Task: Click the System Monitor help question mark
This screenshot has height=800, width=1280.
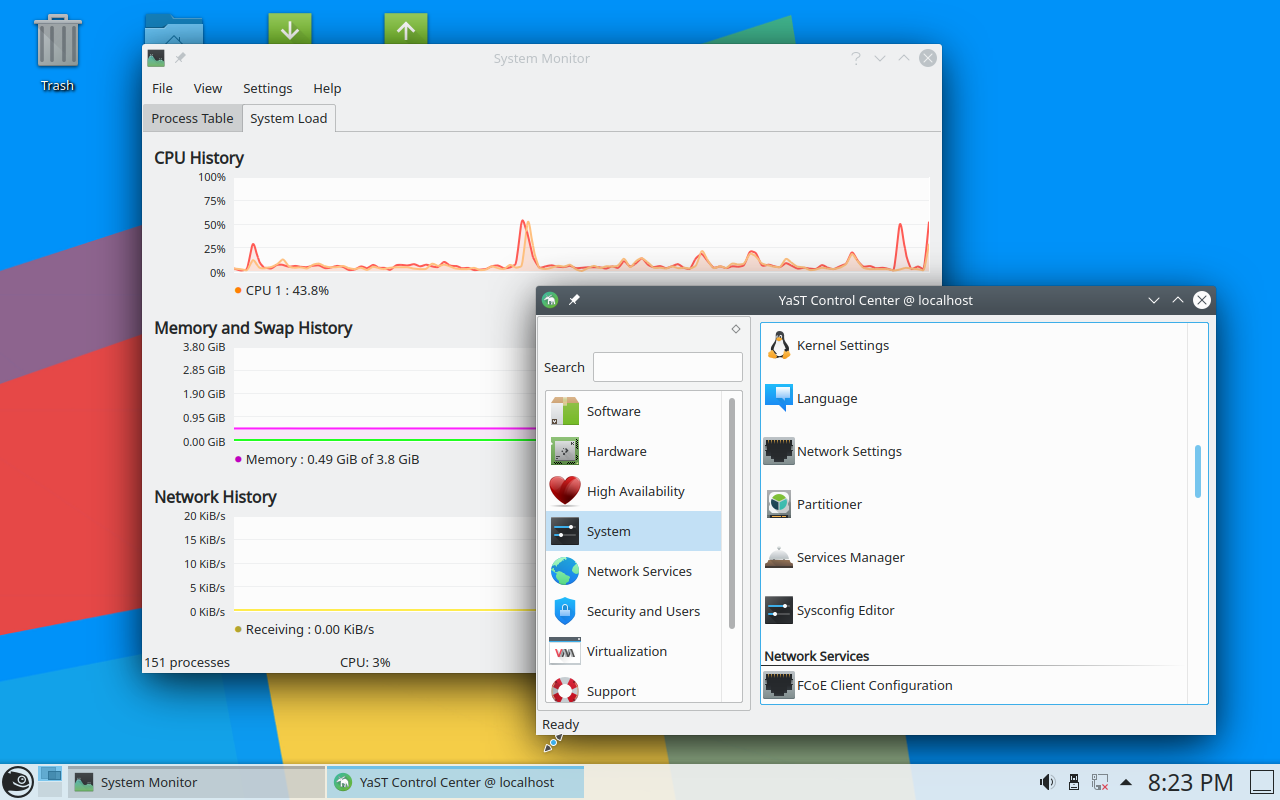Action: coord(856,58)
